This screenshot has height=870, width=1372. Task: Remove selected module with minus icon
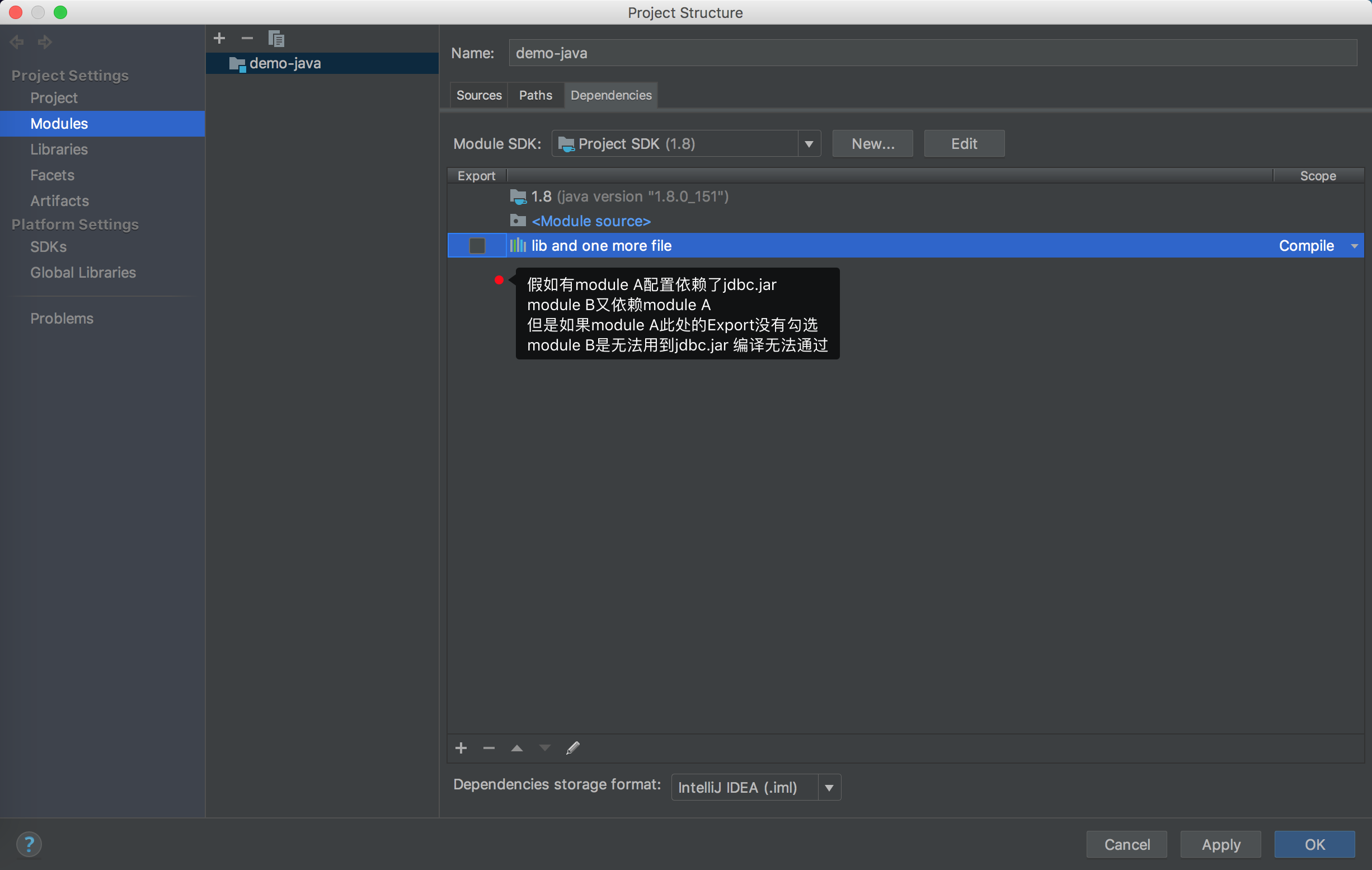(247, 38)
